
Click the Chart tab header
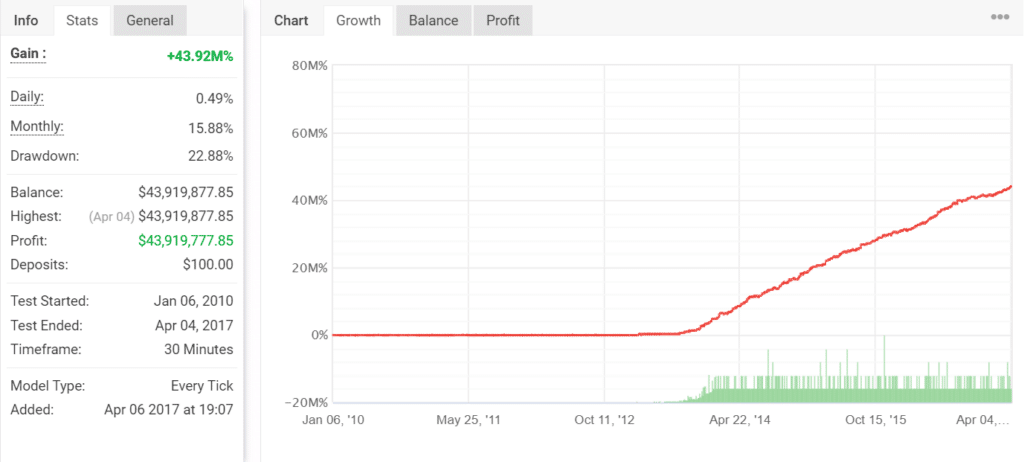tap(291, 20)
